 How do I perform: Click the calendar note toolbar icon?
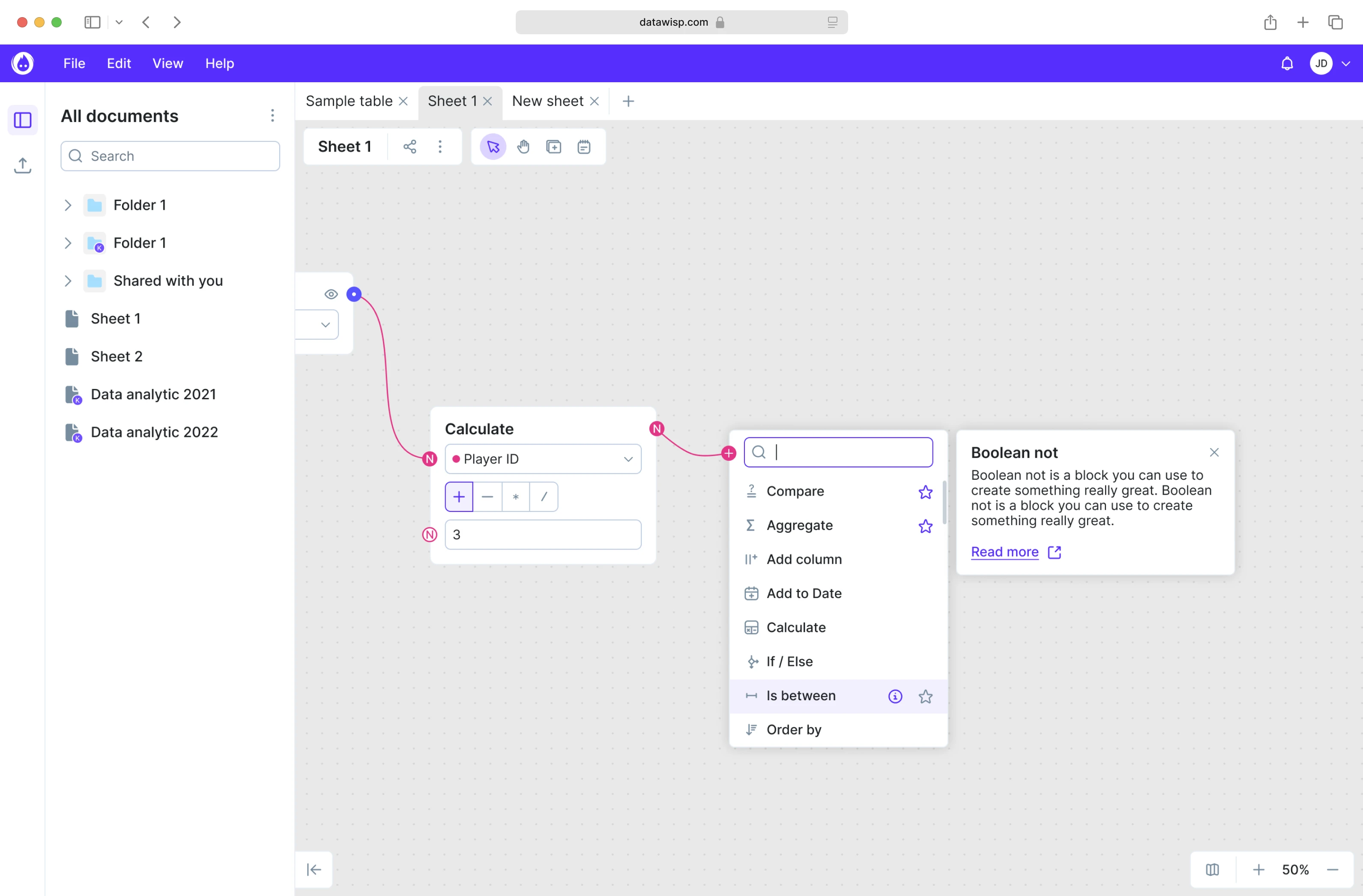click(583, 147)
